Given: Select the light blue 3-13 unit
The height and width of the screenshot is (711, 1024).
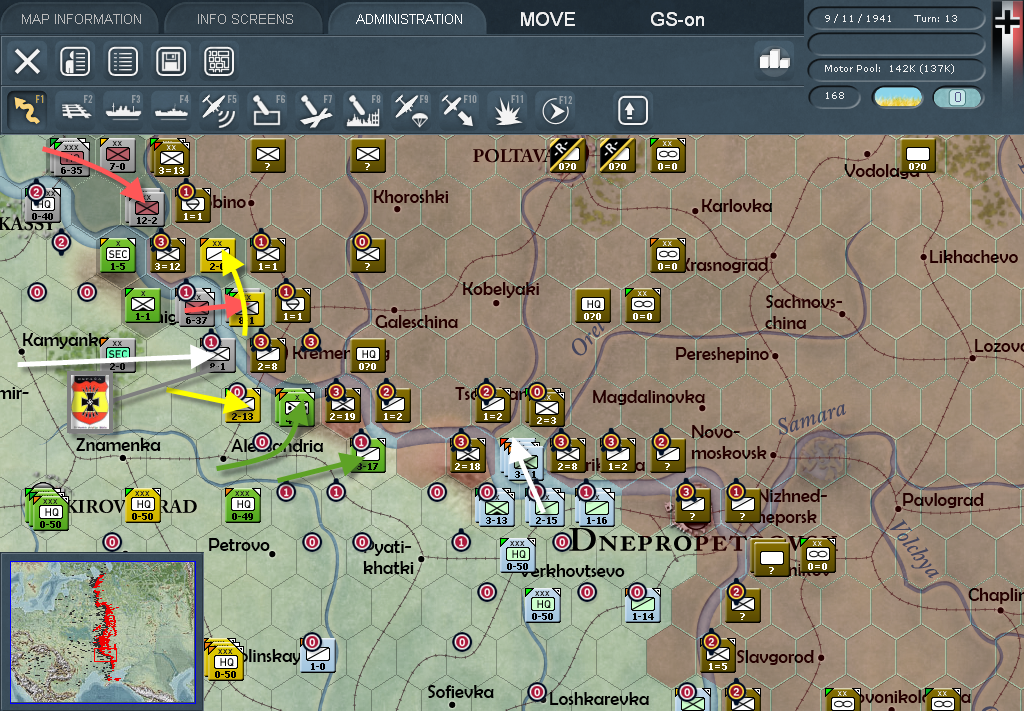Looking at the screenshot, I should coord(496,507).
